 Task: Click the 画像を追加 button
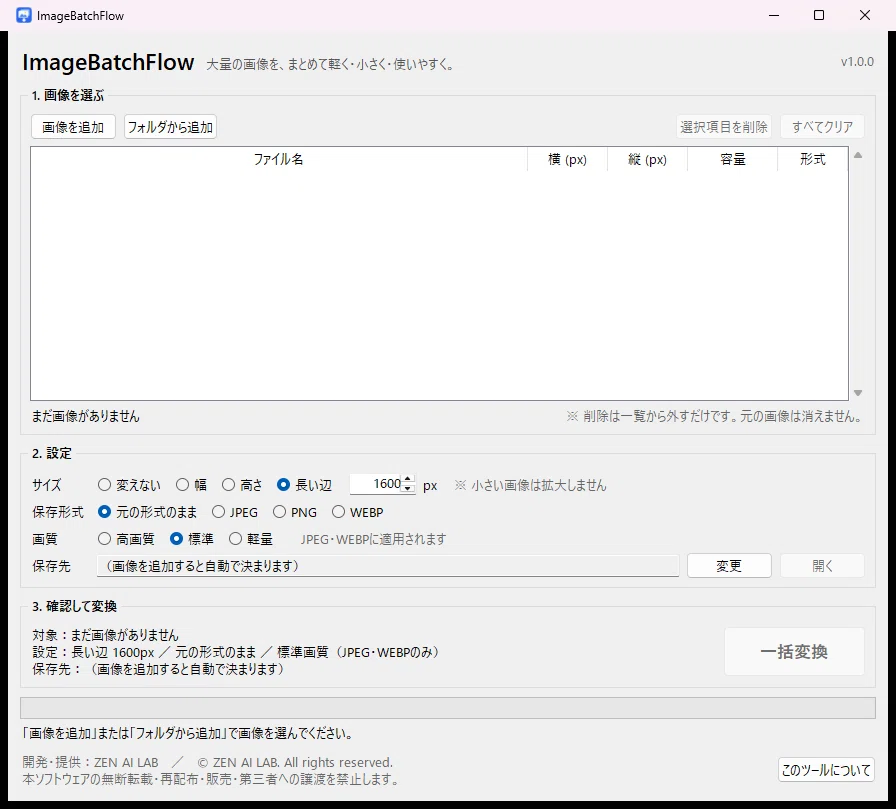click(73, 127)
